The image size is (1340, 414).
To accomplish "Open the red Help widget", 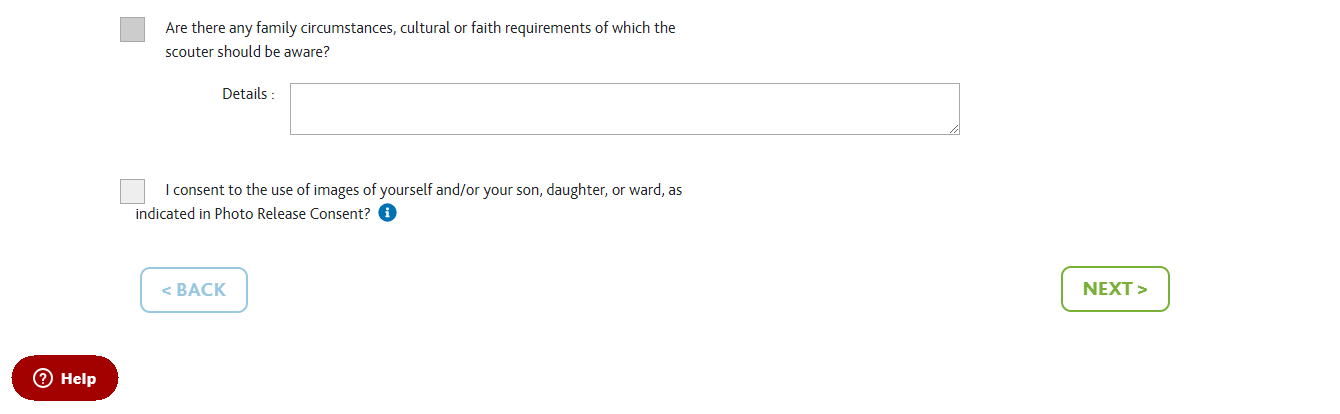I will (x=65, y=378).
